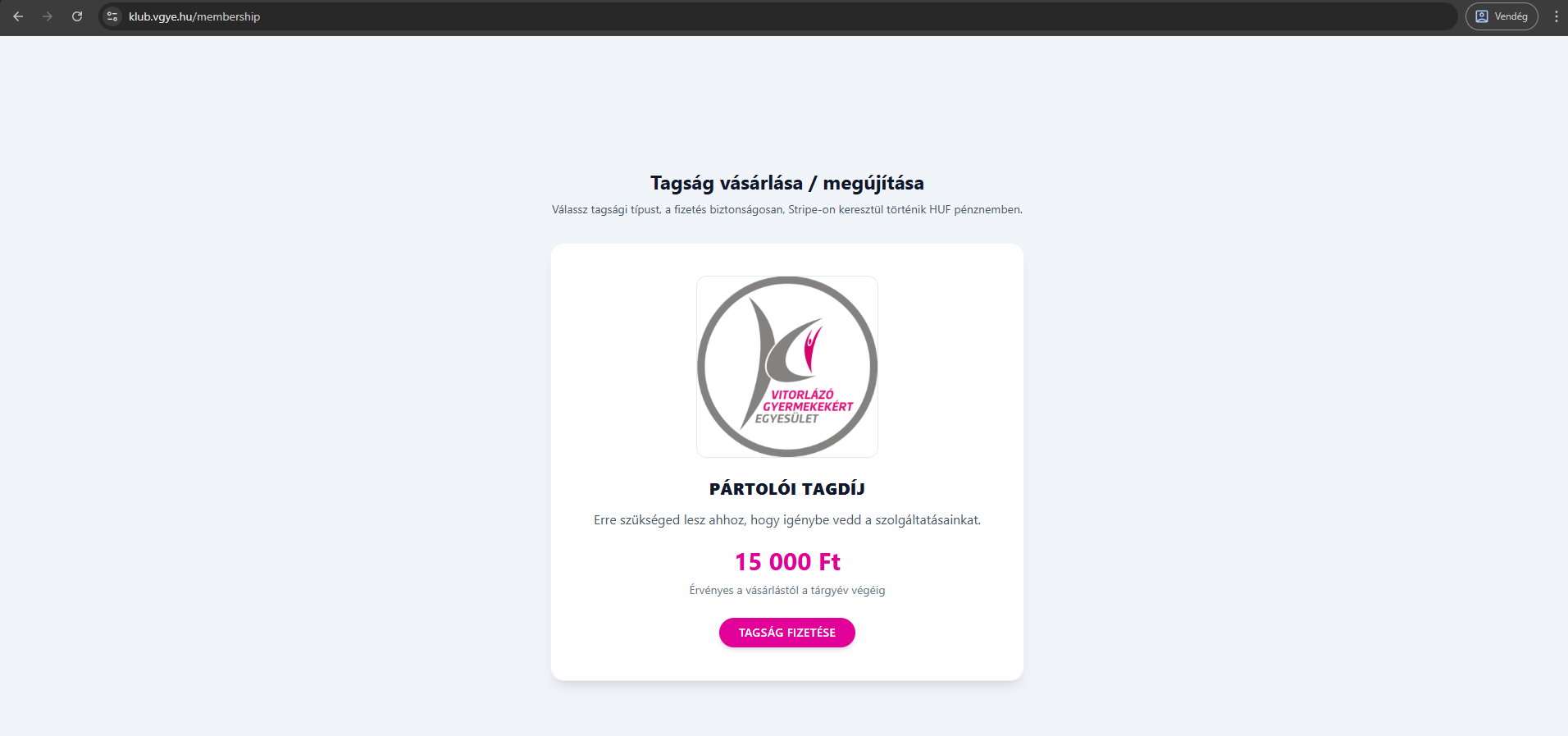Click the 15 000 Ft price
Screen dimensions: 1568x736
click(787, 562)
